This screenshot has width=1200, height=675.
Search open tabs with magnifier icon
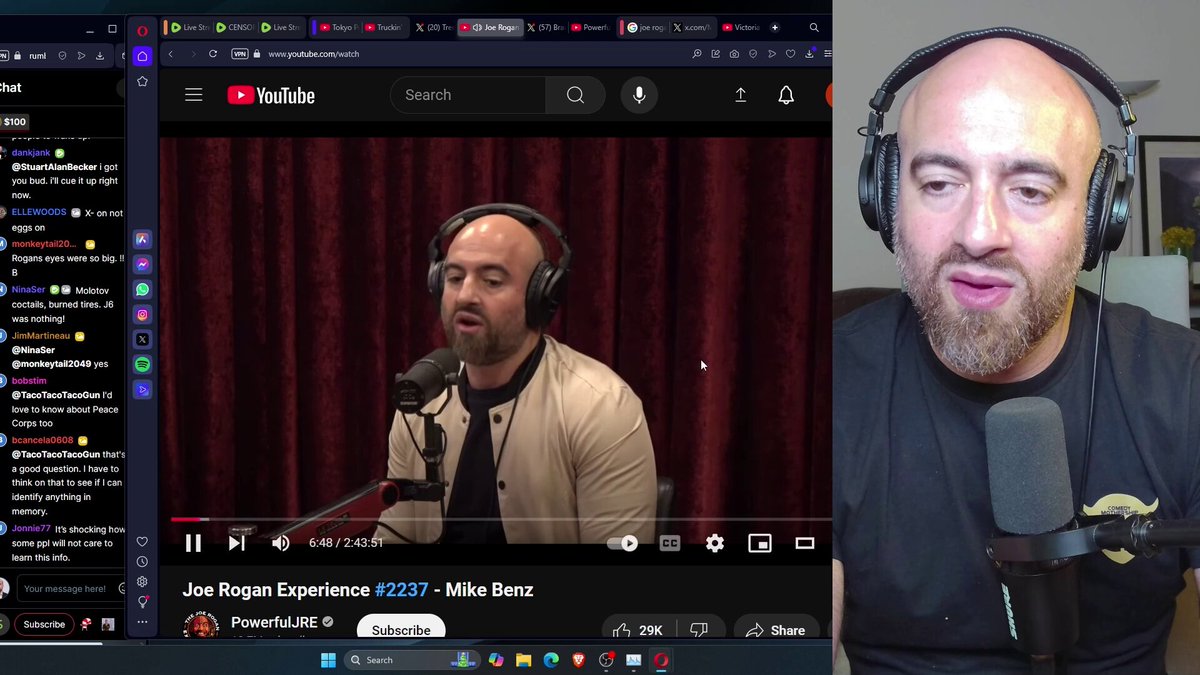pyautogui.click(x=814, y=28)
